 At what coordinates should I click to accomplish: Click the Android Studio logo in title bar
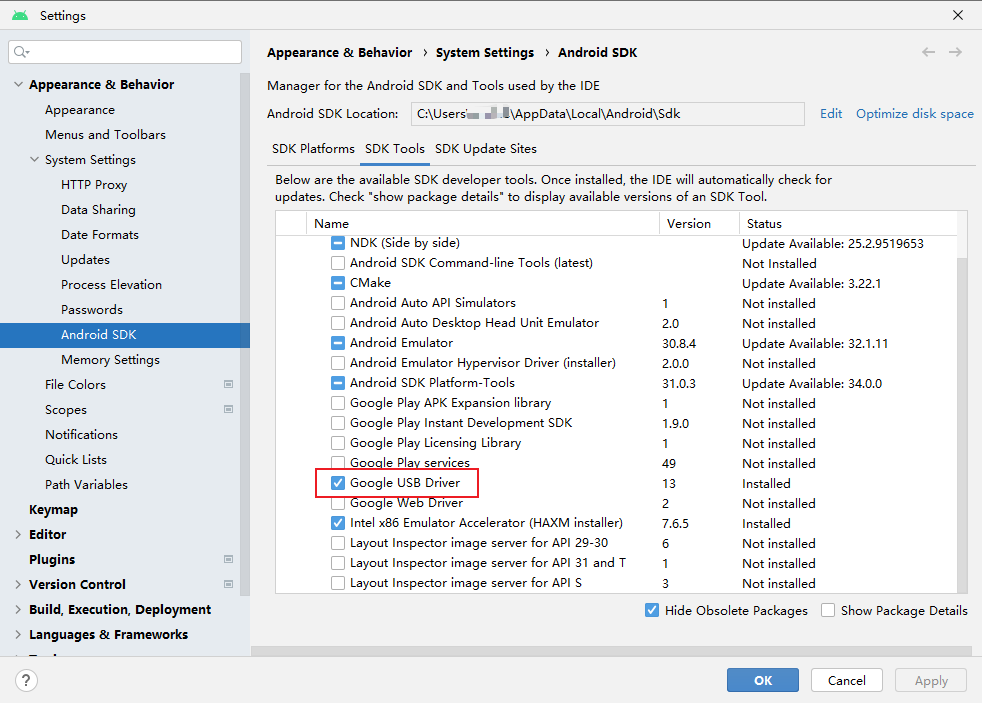pyautogui.click(x=20, y=15)
